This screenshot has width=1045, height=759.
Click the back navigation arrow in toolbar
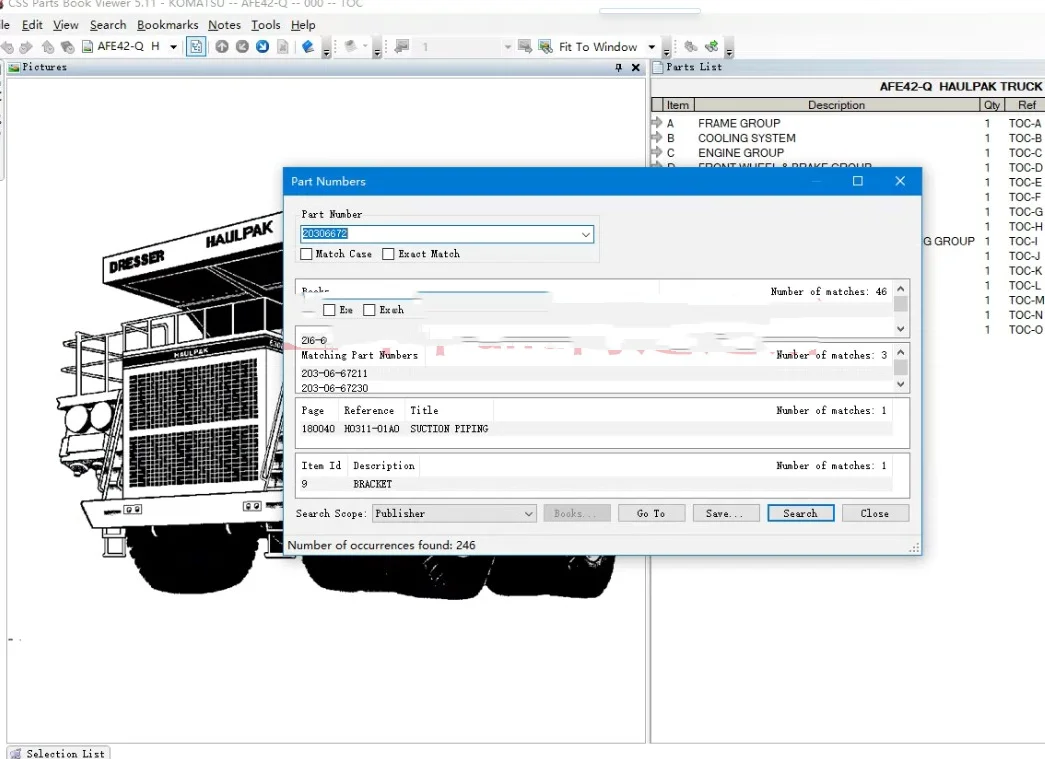tap(7, 47)
